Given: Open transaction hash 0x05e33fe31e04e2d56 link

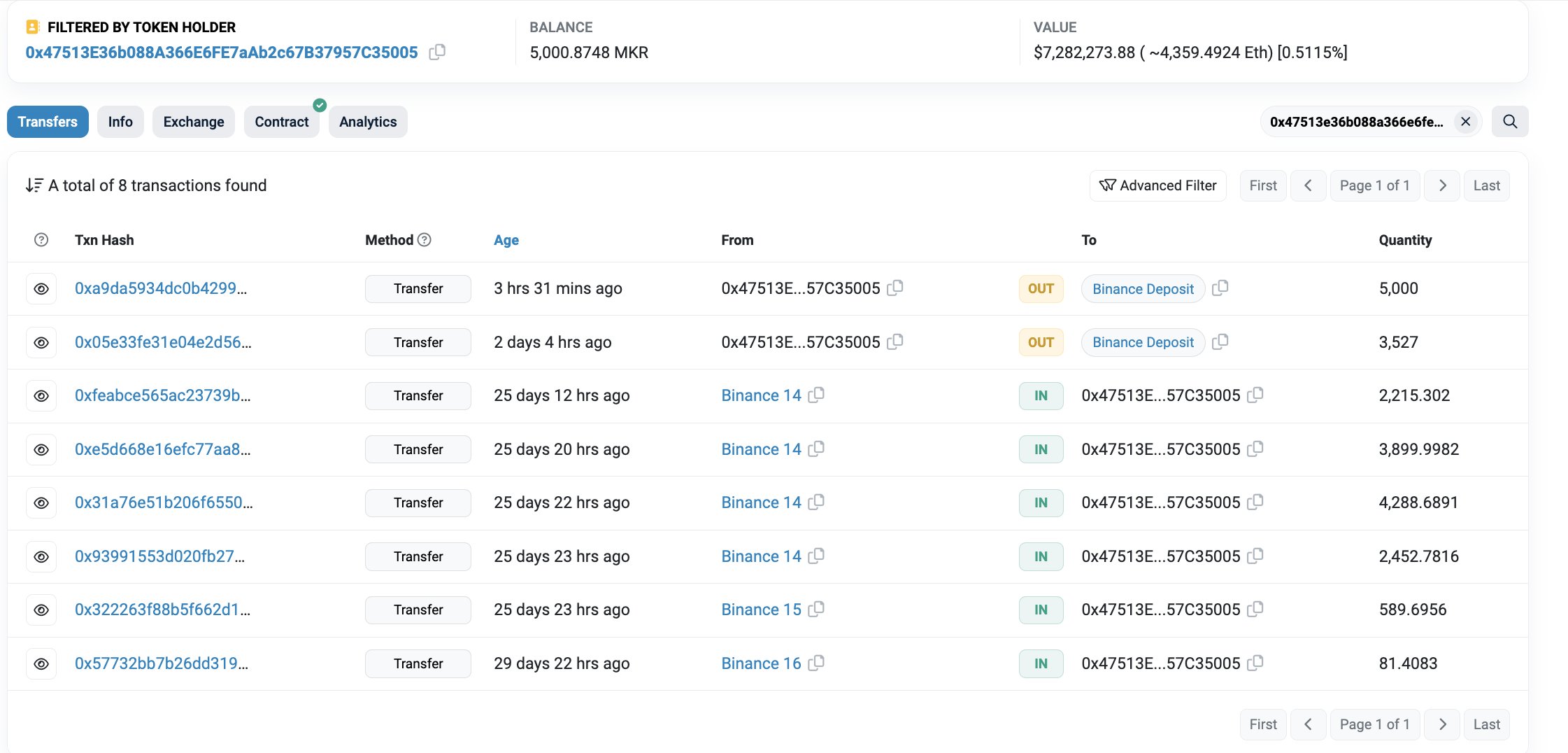Looking at the screenshot, I should point(163,342).
